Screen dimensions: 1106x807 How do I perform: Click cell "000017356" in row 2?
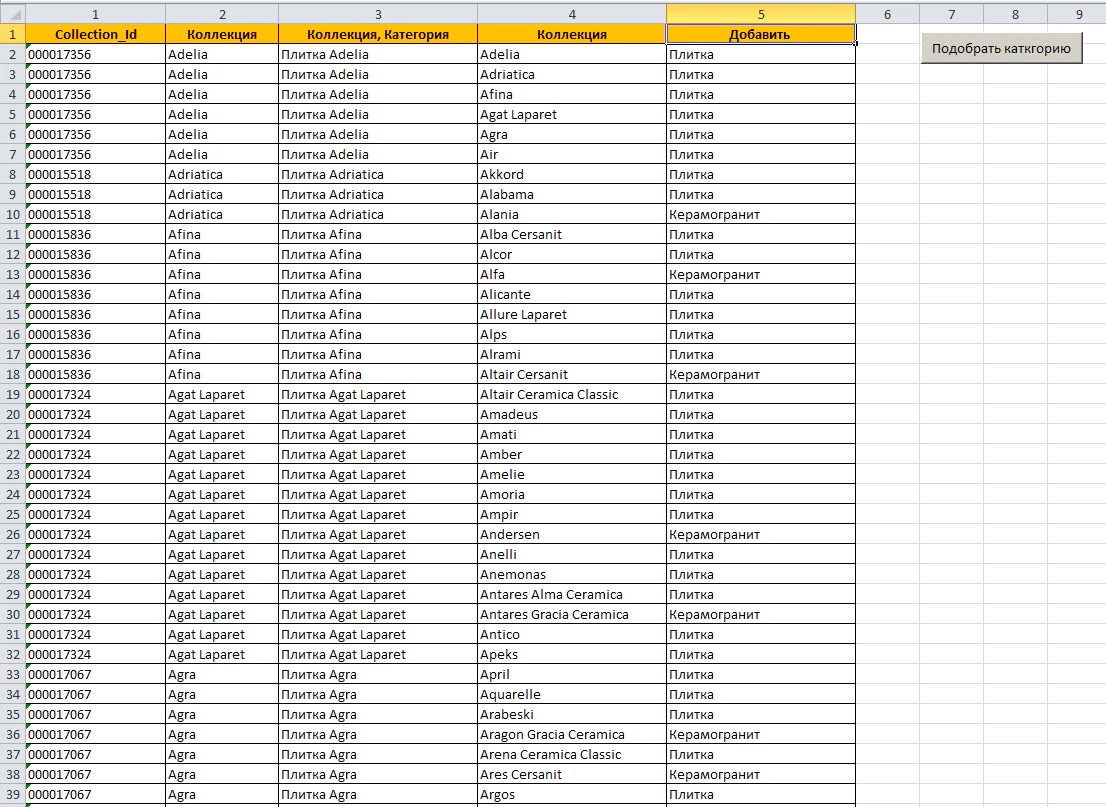point(95,54)
